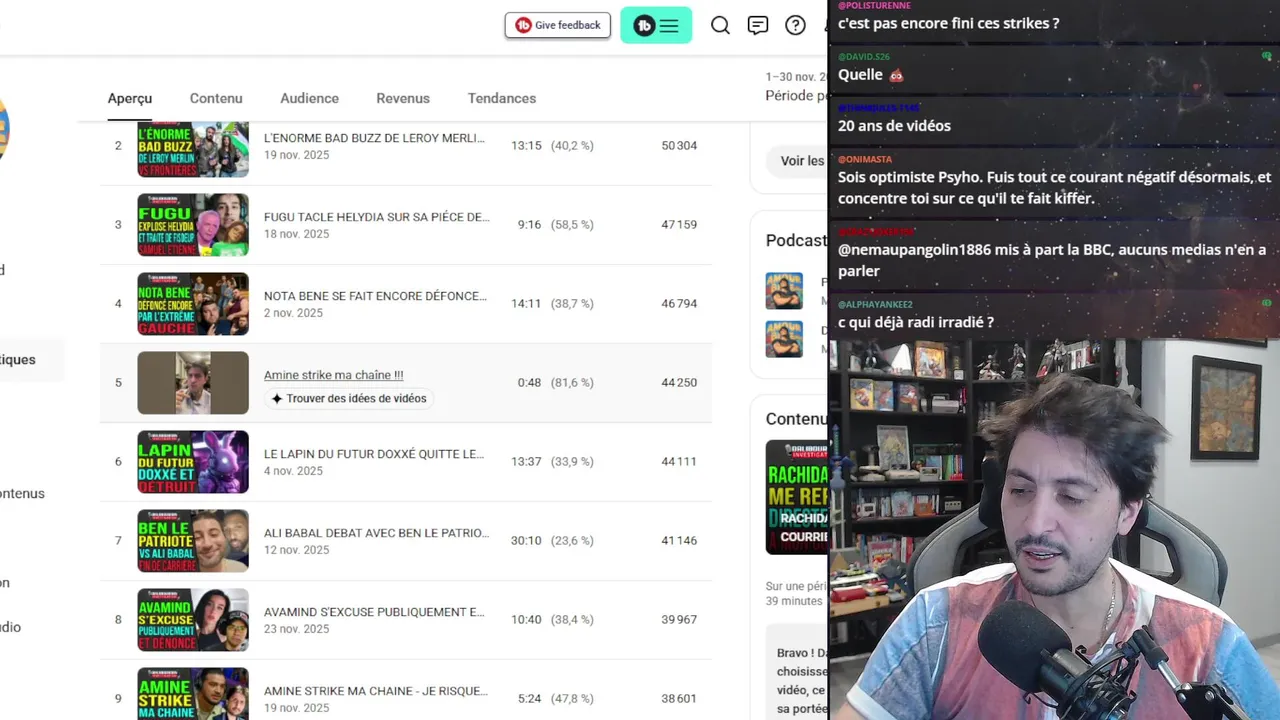Open the Amine strike ma chaîne !!! thumbnail
Image resolution: width=1280 pixels, height=720 pixels.
[x=193, y=383]
